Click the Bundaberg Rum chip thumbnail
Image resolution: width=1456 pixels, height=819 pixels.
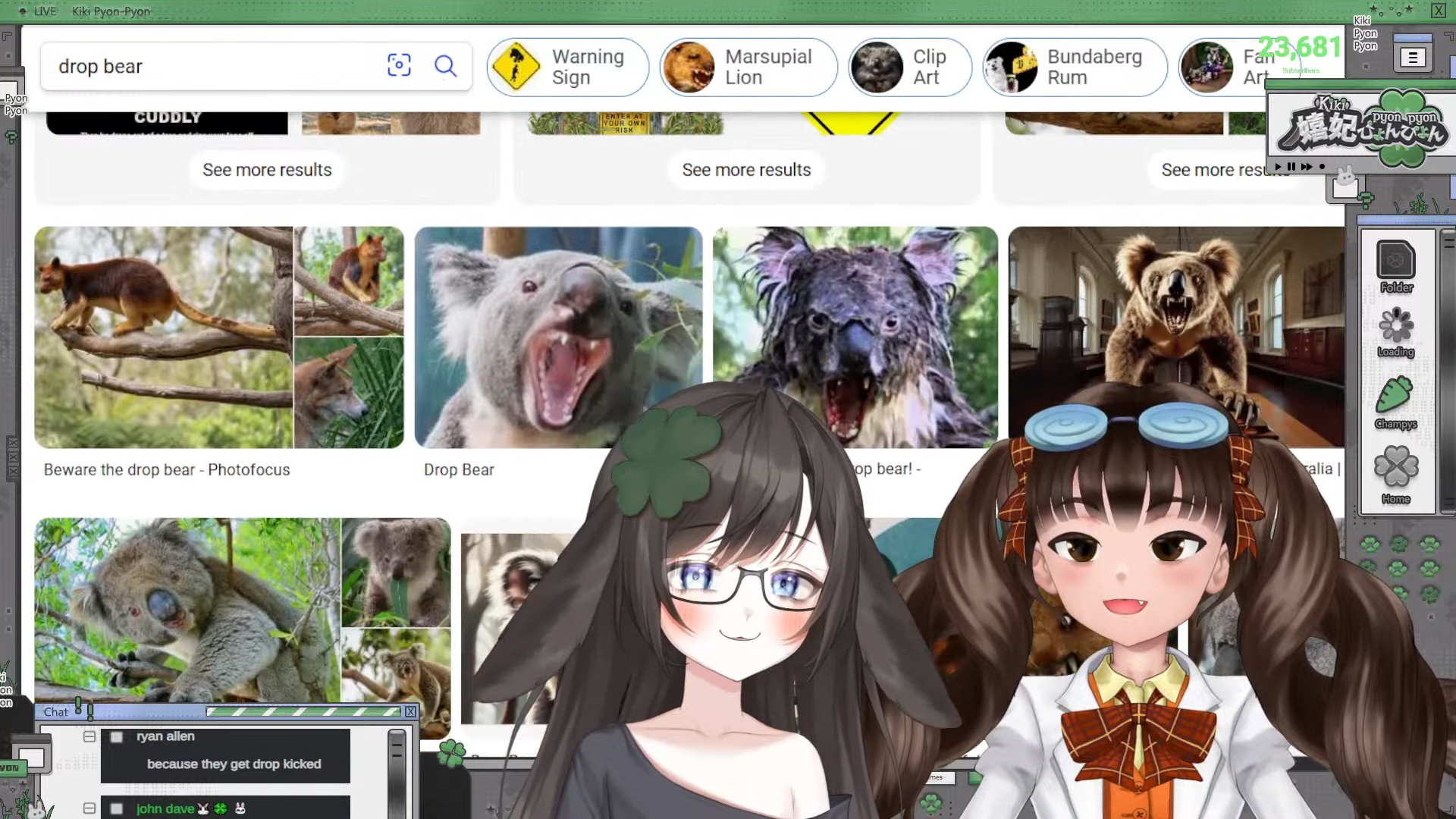pos(1011,67)
